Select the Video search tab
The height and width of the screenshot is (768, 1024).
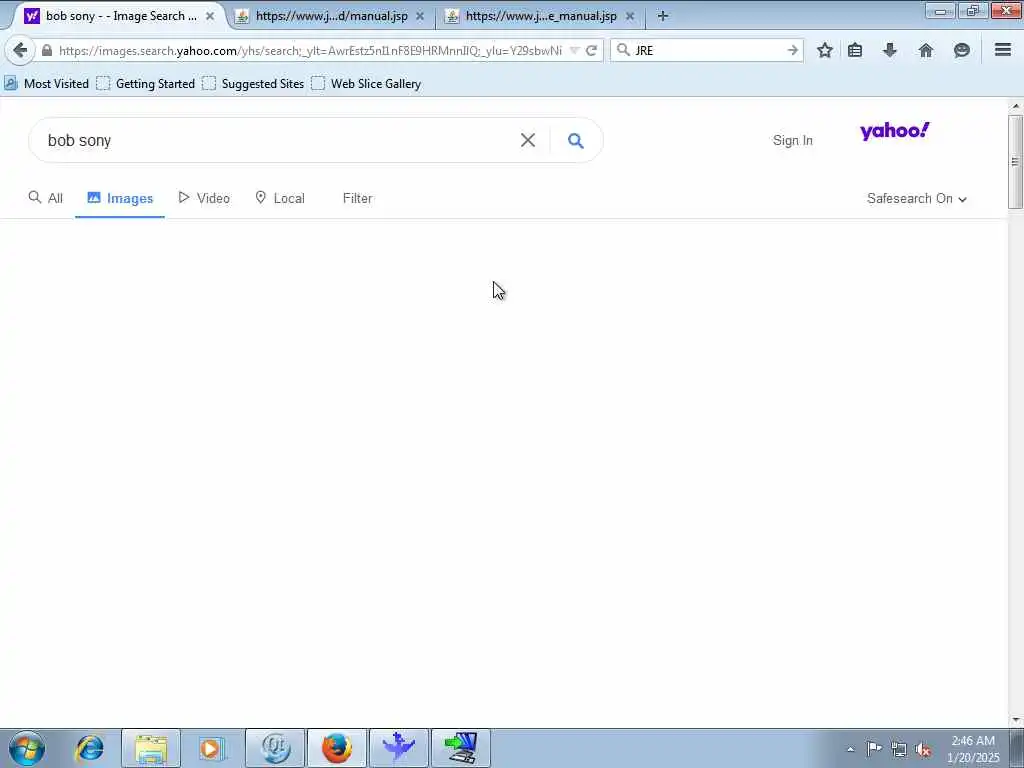[204, 198]
